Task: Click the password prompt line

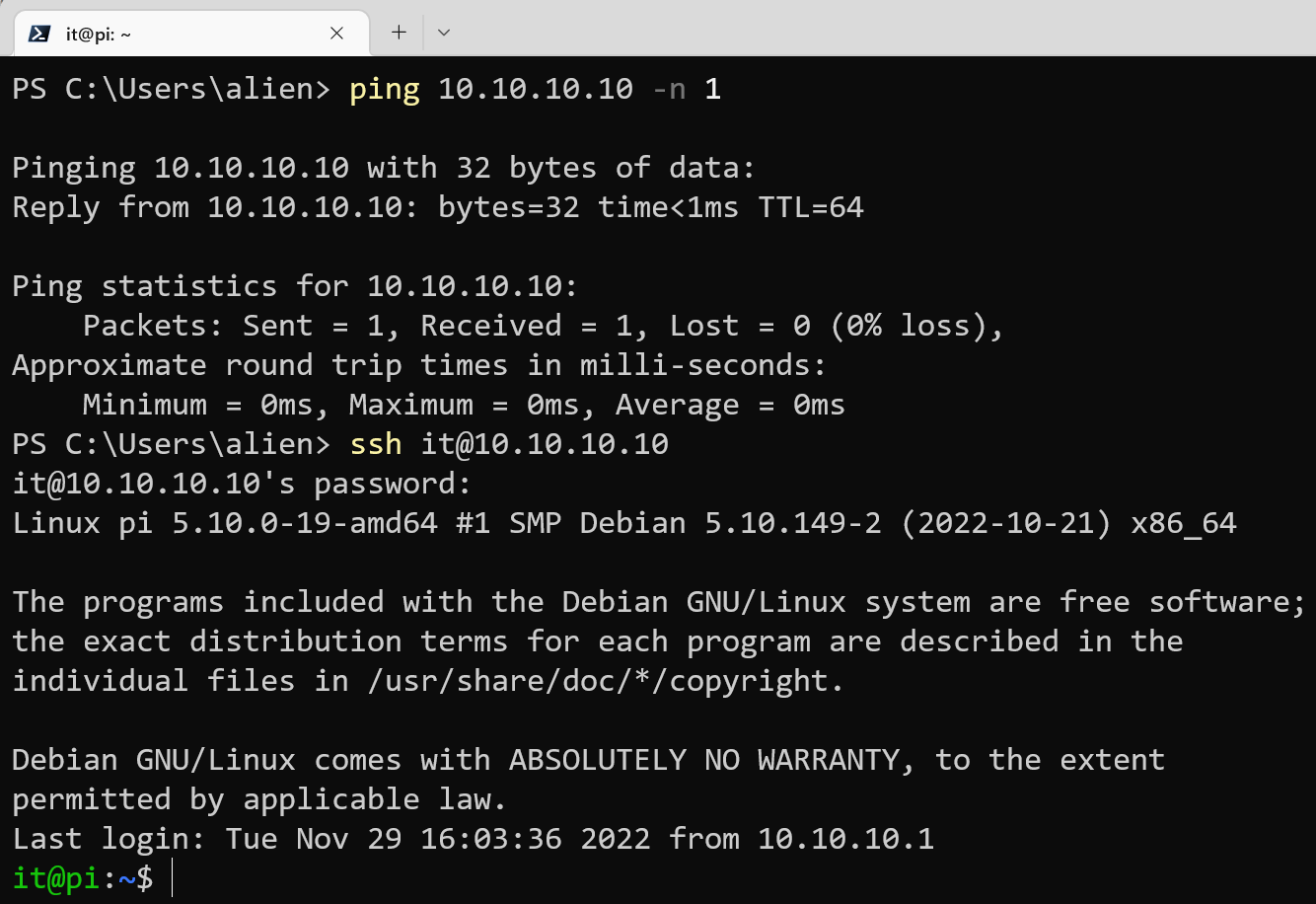Action: (x=242, y=484)
